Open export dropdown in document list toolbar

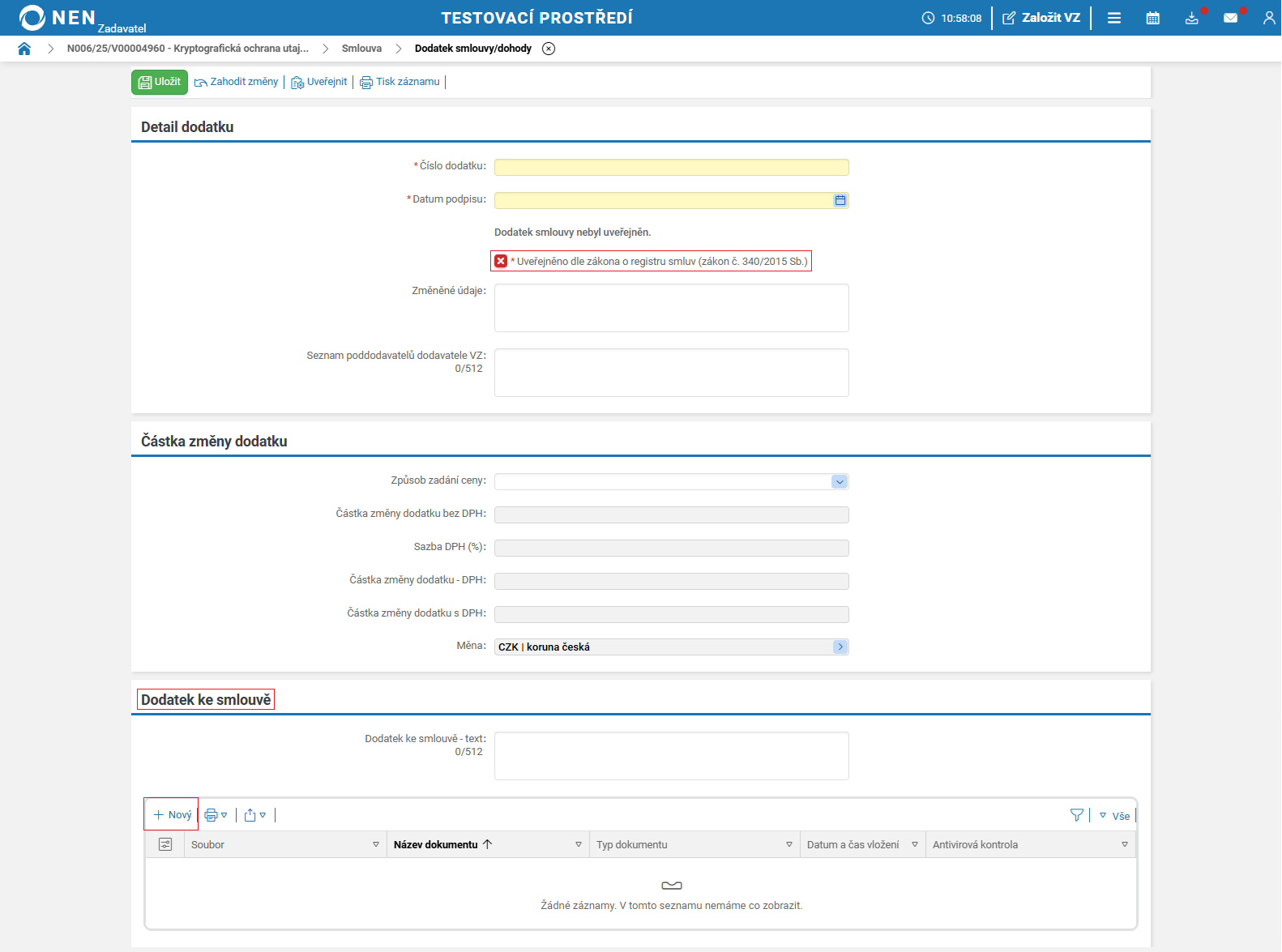(254, 815)
